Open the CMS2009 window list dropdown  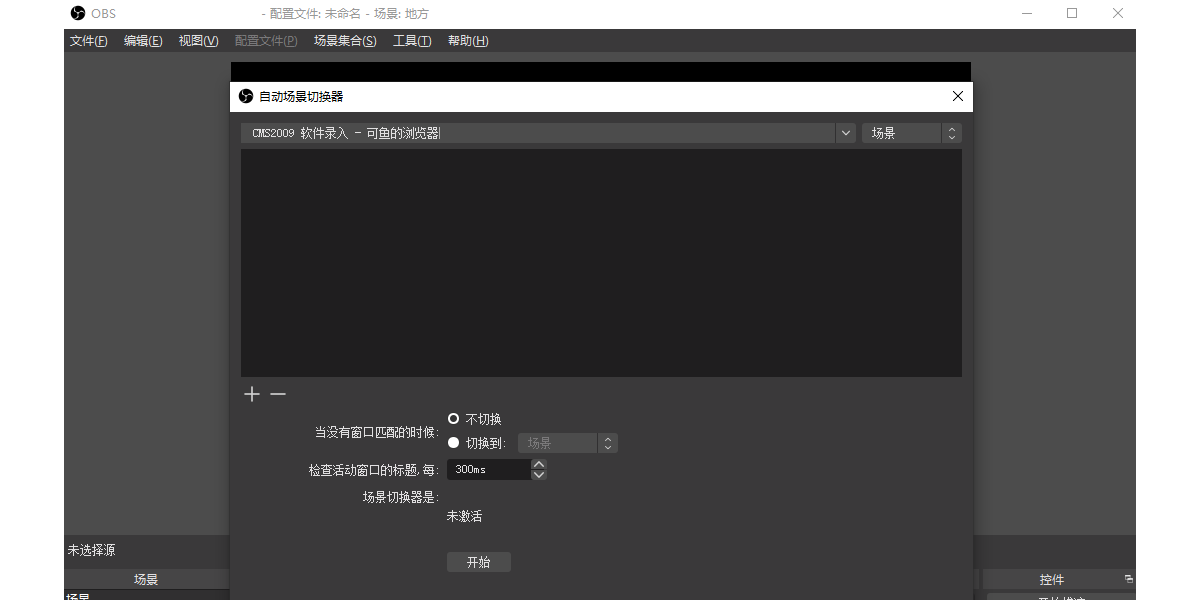tap(845, 132)
